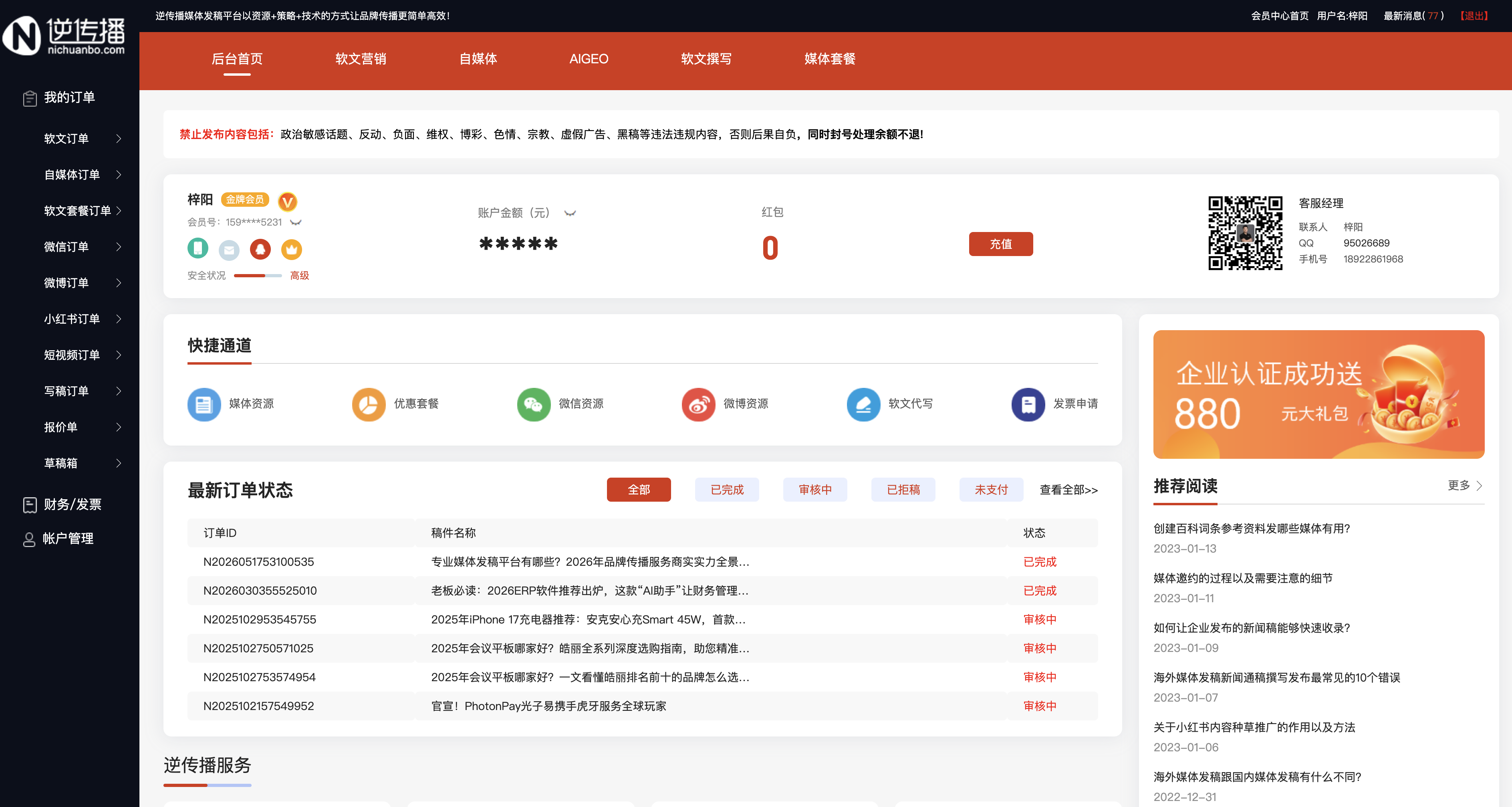Expand the 自媒体订单 sidebar chevron
The height and width of the screenshot is (807, 1512).
(x=119, y=174)
